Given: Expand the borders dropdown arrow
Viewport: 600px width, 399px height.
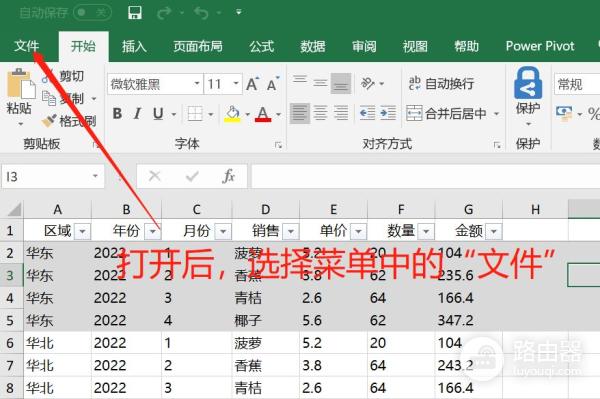Looking at the screenshot, I should (210, 114).
